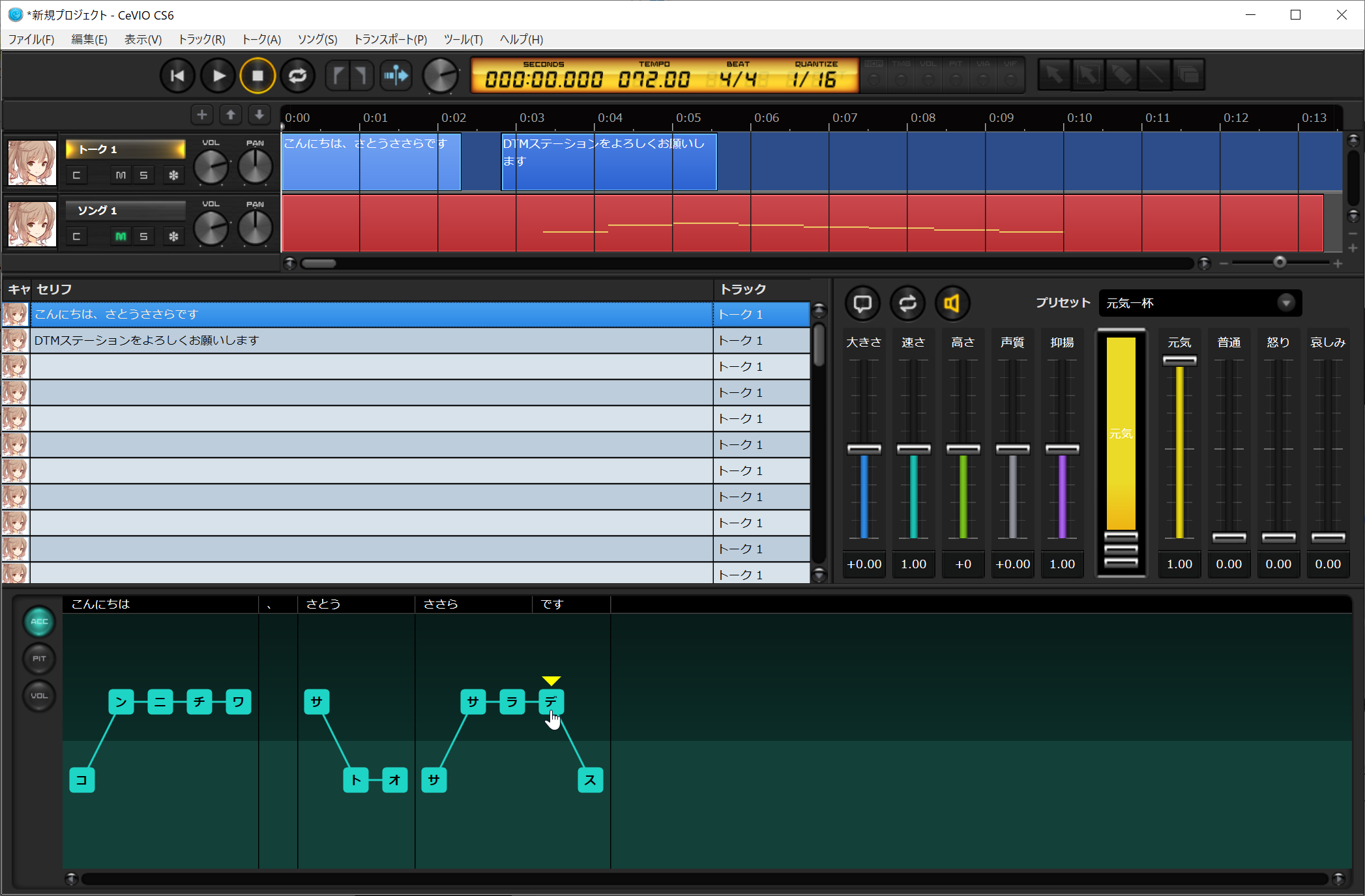Image resolution: width=1365 pixels, height=896 pixels.
Task: Stop playback with the stop button
Action: tap(258, 76)
